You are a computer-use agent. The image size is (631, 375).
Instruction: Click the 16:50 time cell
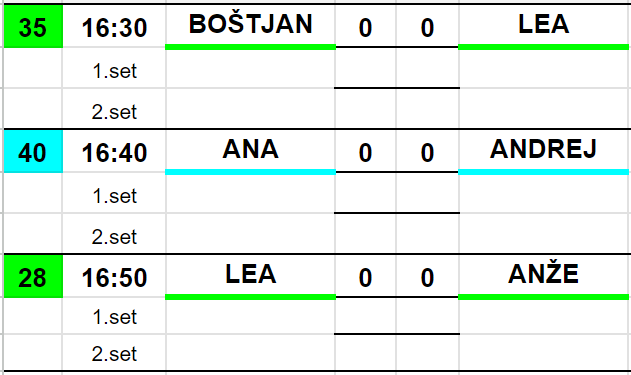[114, 277]
